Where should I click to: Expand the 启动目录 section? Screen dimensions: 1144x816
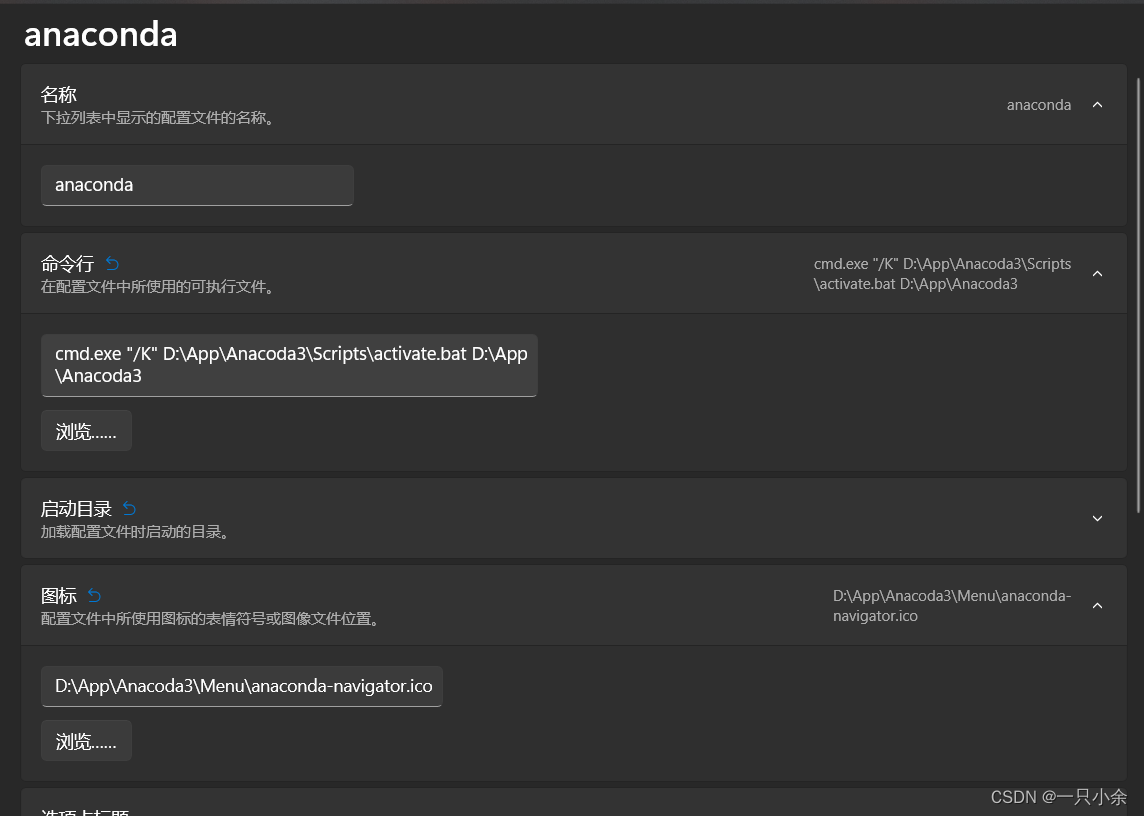click(1097, 518)
